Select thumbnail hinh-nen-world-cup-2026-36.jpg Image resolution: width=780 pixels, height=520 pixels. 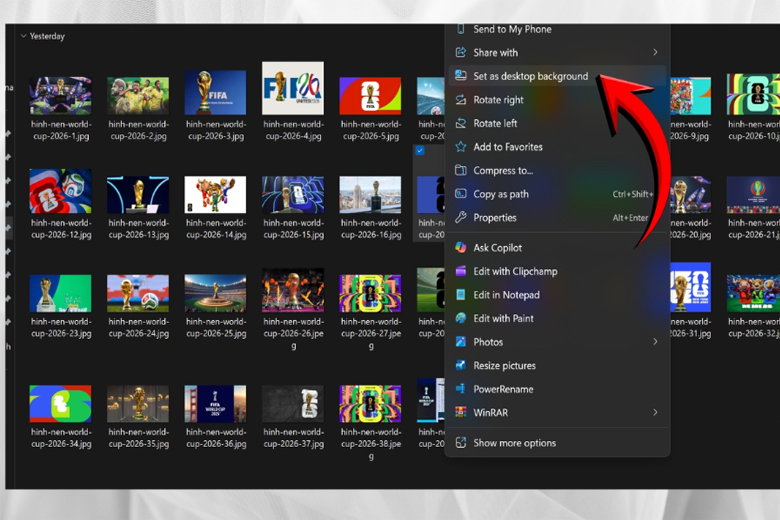(x=215, y=404)
